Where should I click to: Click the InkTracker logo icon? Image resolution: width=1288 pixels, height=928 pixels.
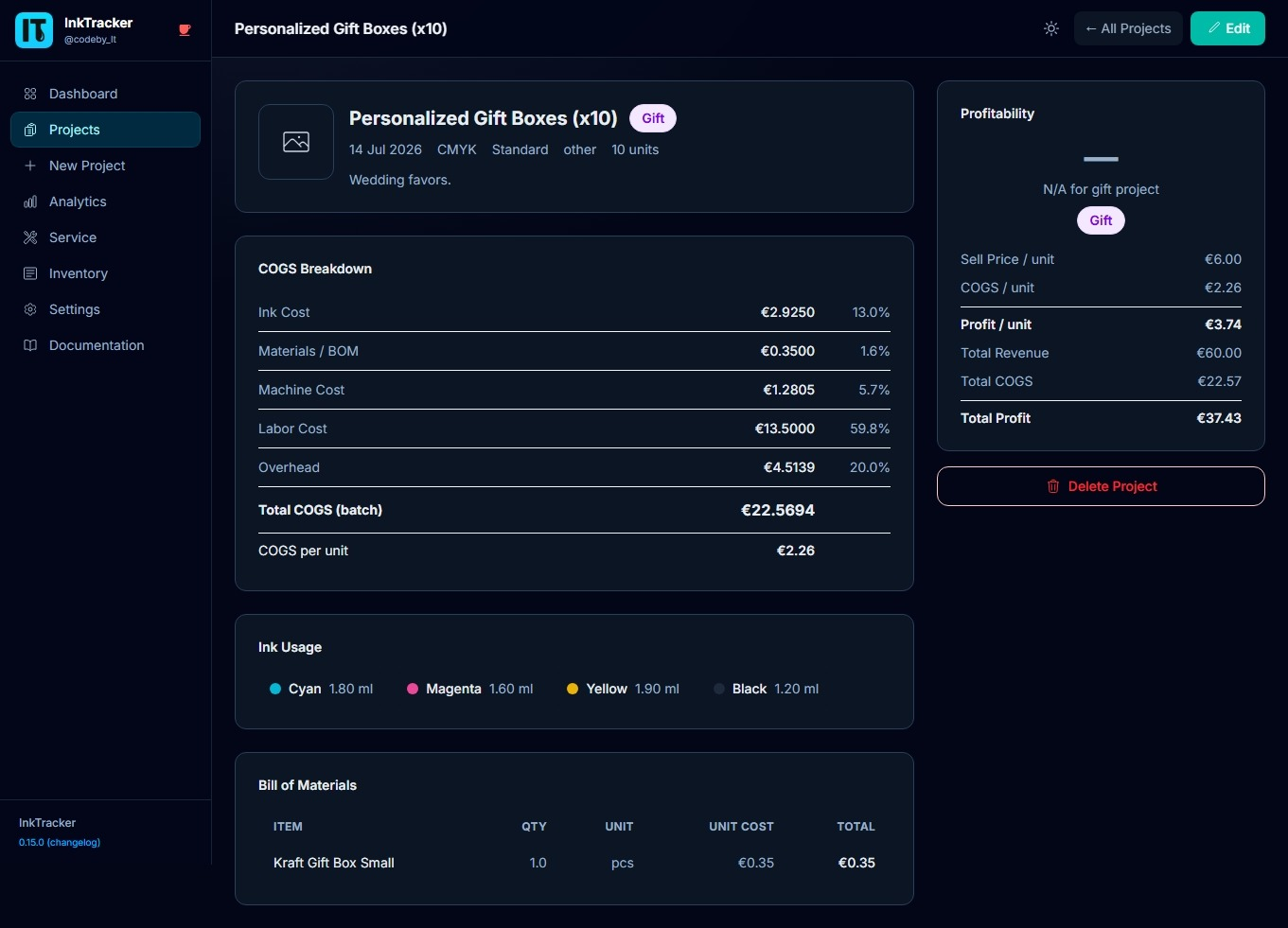(34, 30)
